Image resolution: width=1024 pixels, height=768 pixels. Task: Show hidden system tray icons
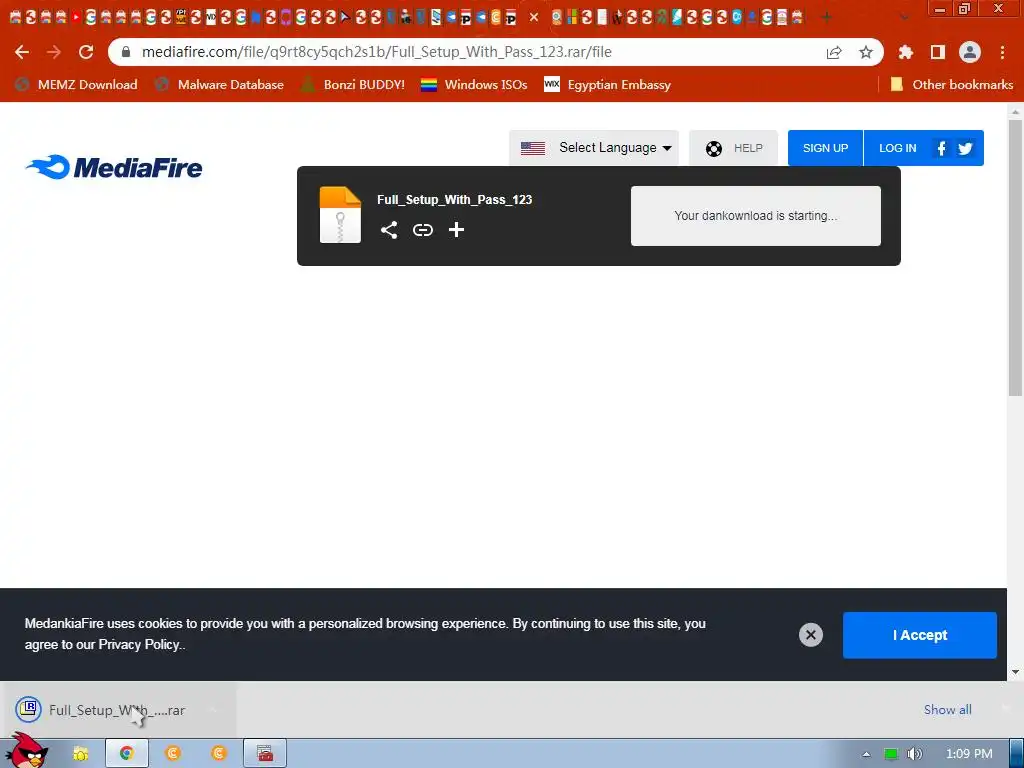point(867,754)
